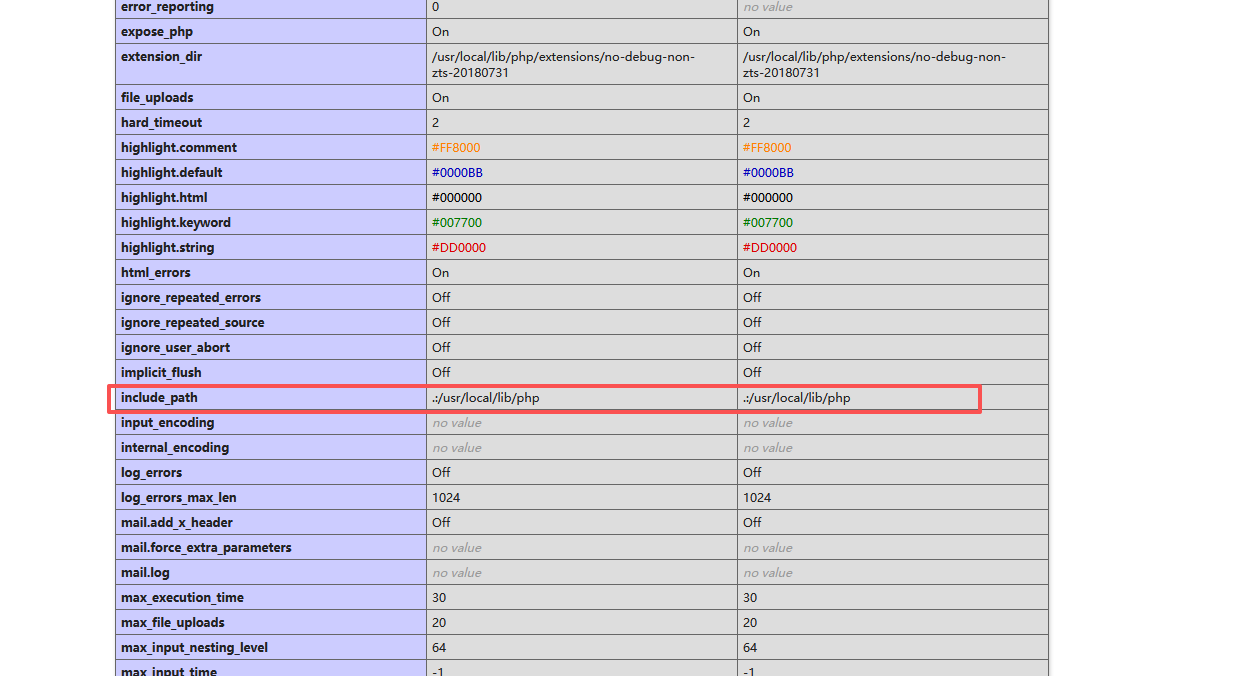Click the max_input_nesting_level label
Viewport: 1255px width, 676px height.
coord(194,648)
